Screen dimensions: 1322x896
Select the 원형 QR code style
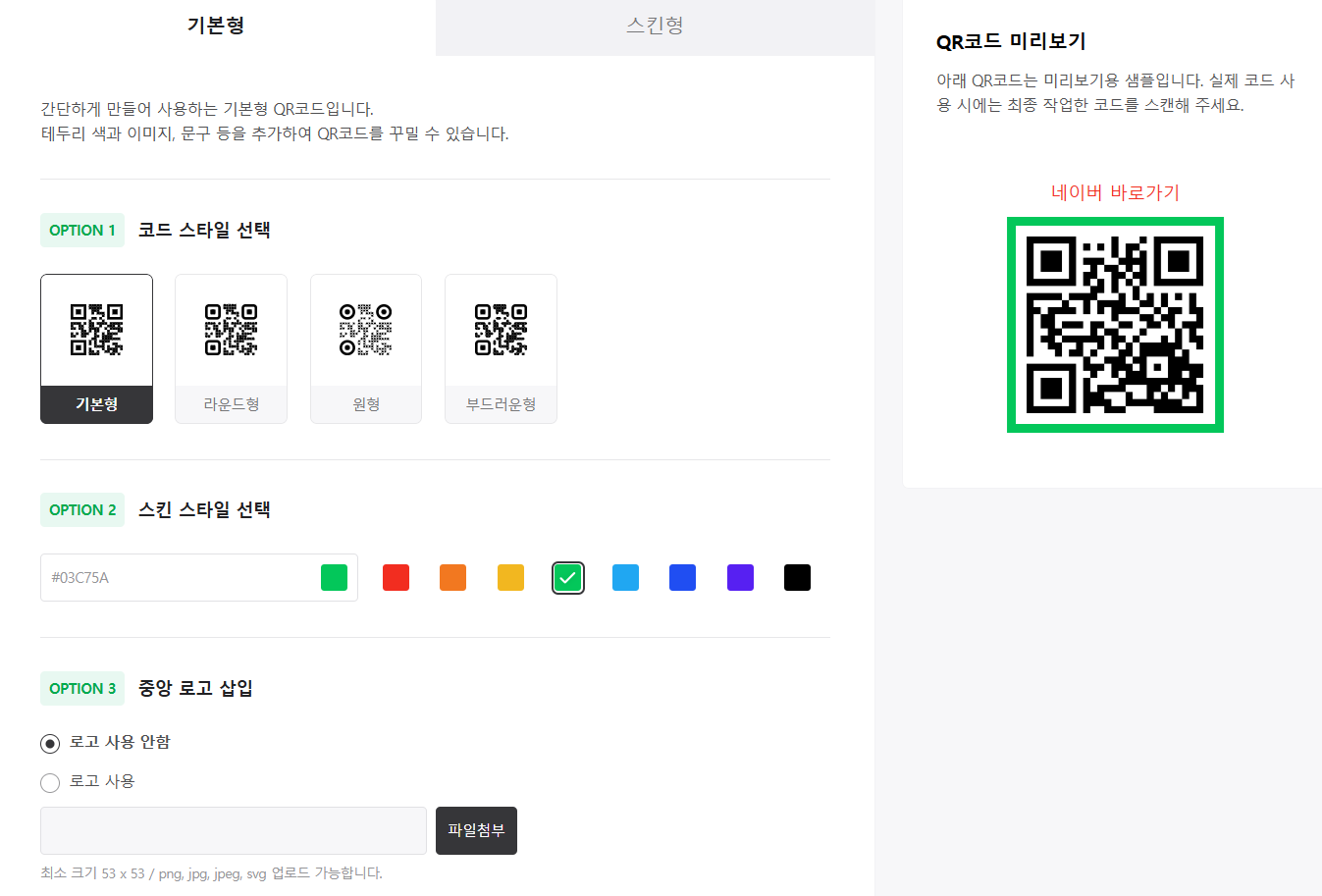(x=365, y=348)
